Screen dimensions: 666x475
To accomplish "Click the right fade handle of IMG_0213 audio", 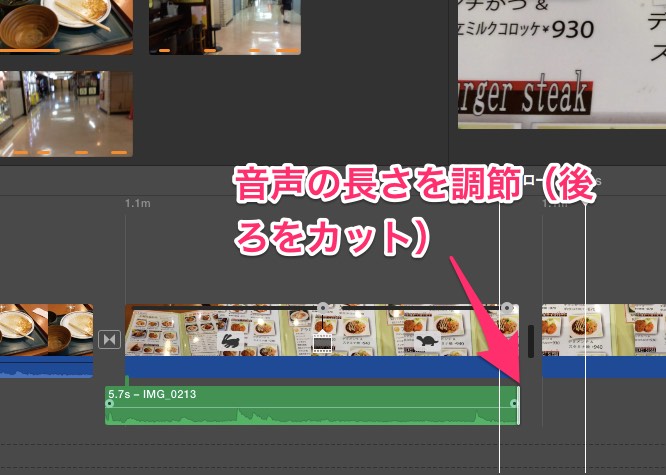I will [x=514, y=403].
